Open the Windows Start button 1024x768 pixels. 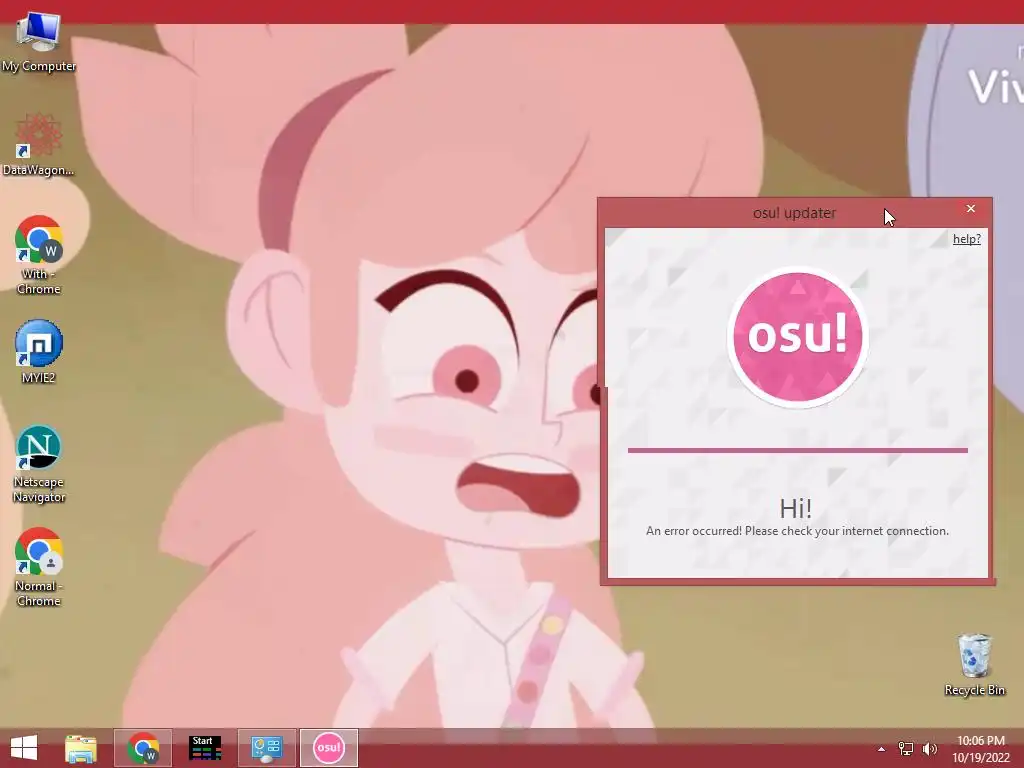pos(24,748)
